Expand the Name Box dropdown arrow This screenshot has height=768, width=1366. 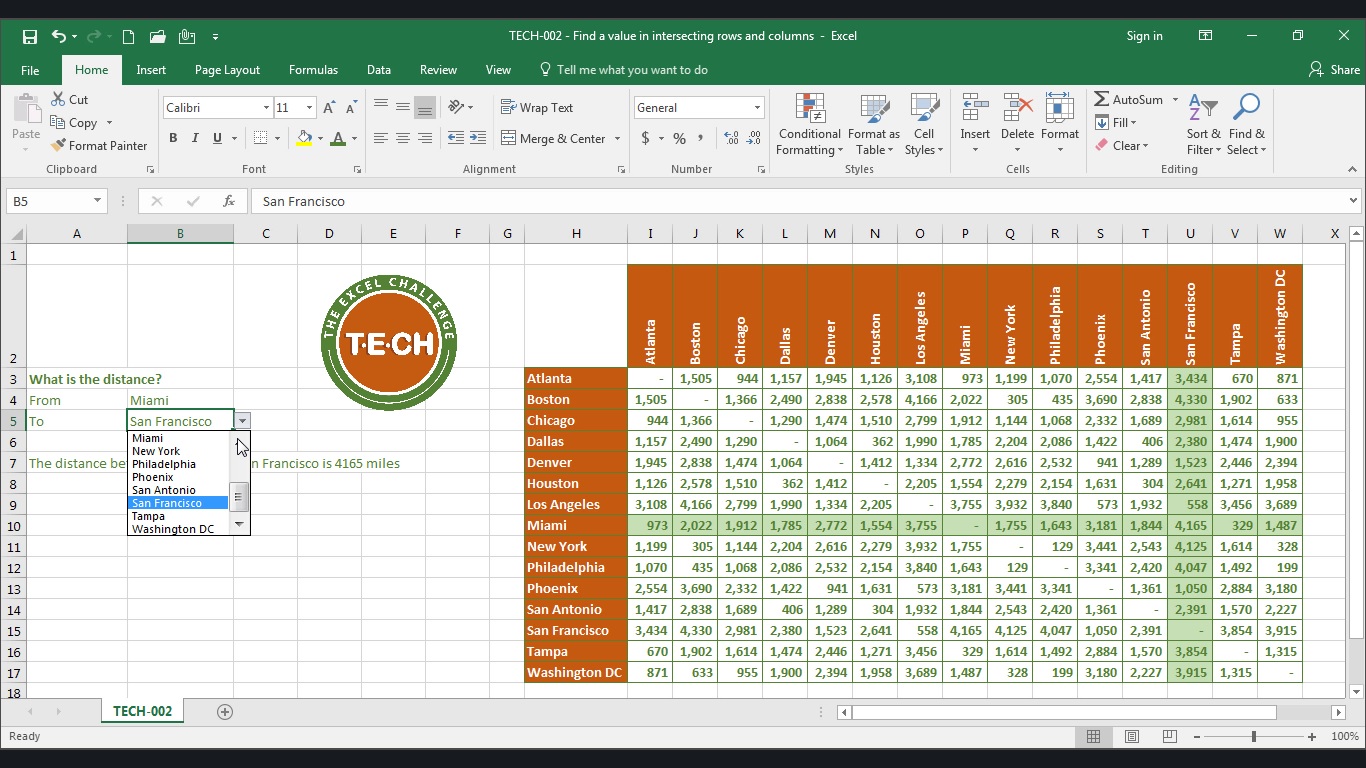click(x=97, y=201)
